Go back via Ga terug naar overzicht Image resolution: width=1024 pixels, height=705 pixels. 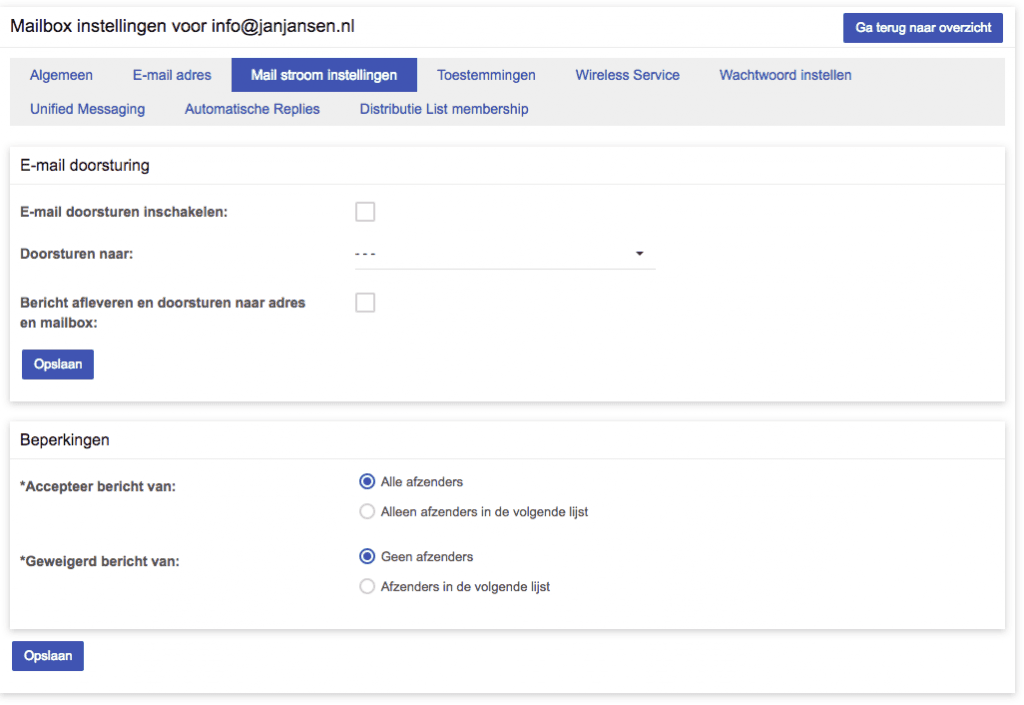[922, 28]
